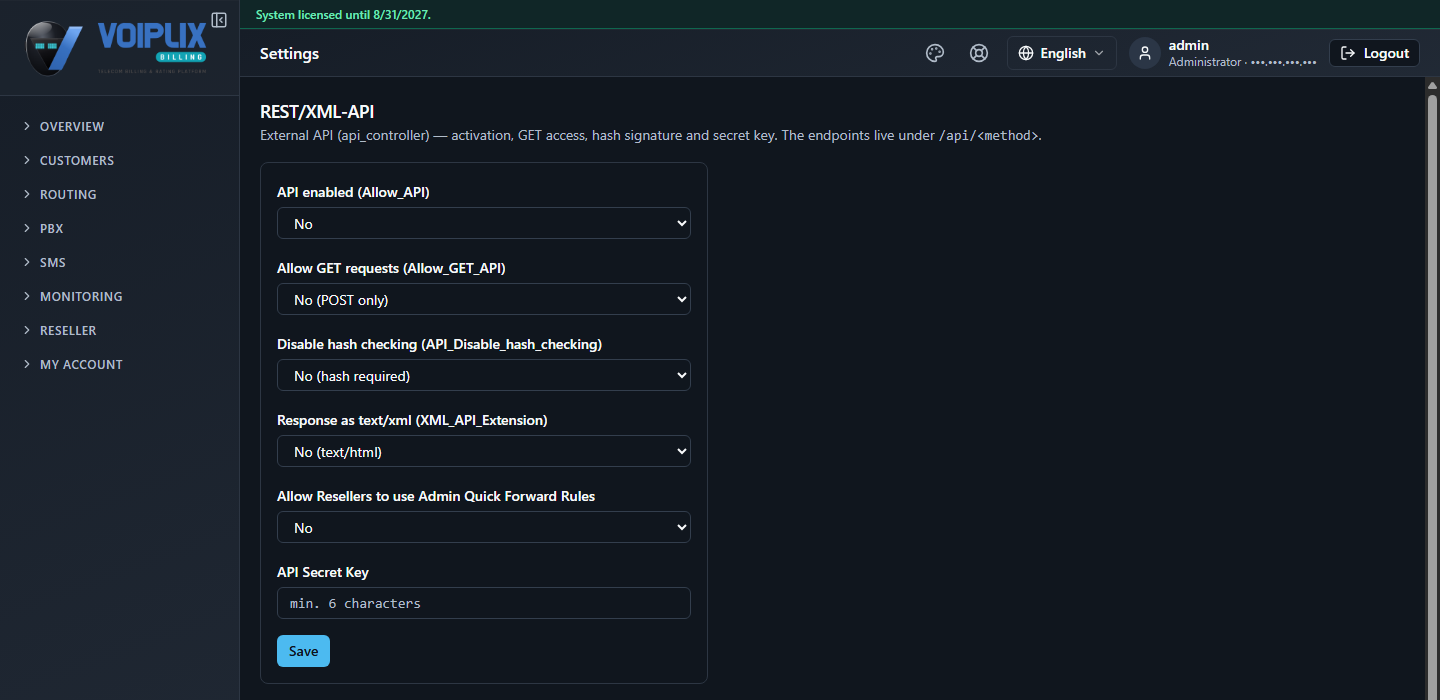1440x700 pixels.
Task: Click the REST/XML-API heading
Action: click(317, 112)
